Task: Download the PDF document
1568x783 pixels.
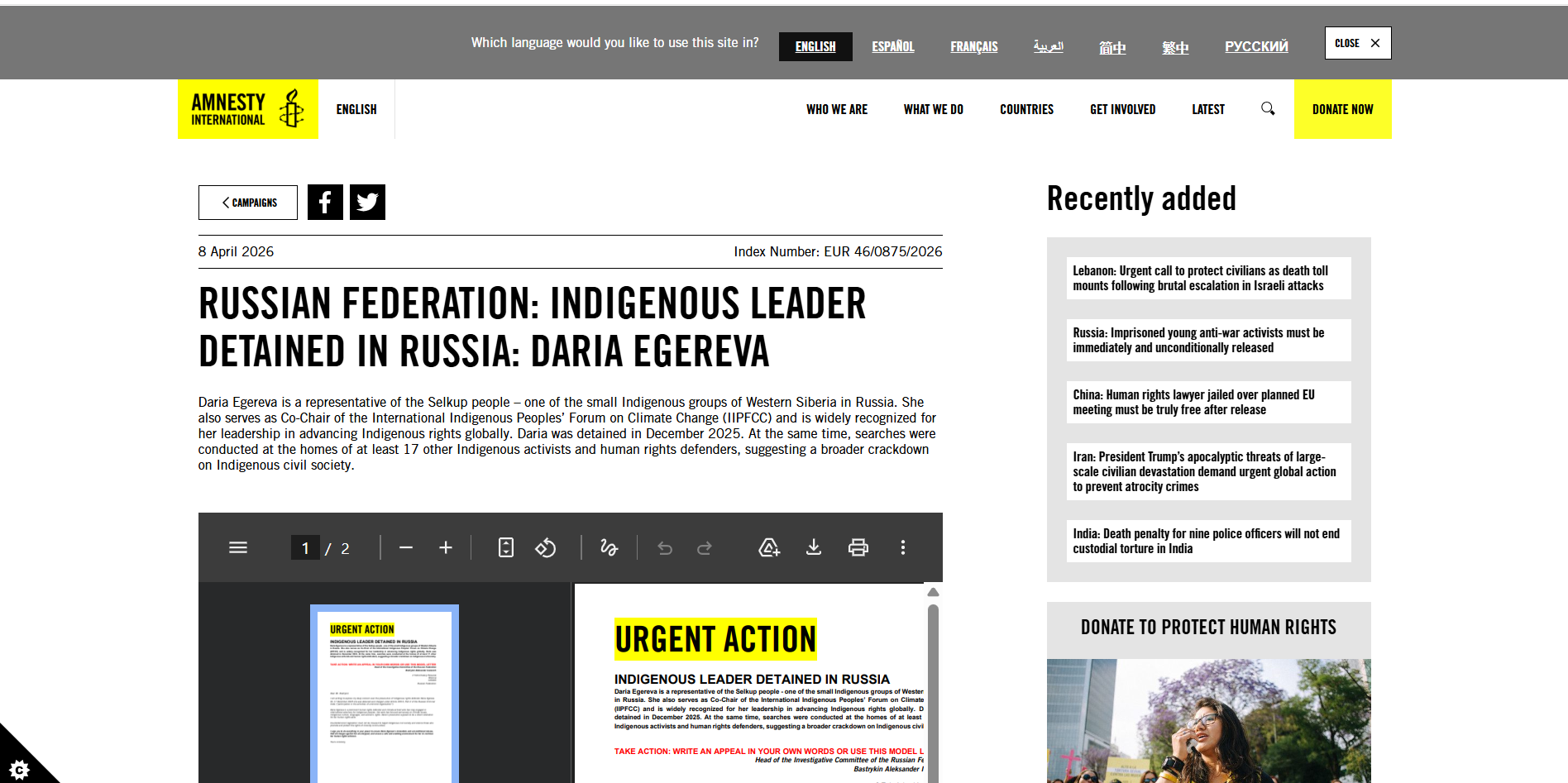Action: [814, 547]
